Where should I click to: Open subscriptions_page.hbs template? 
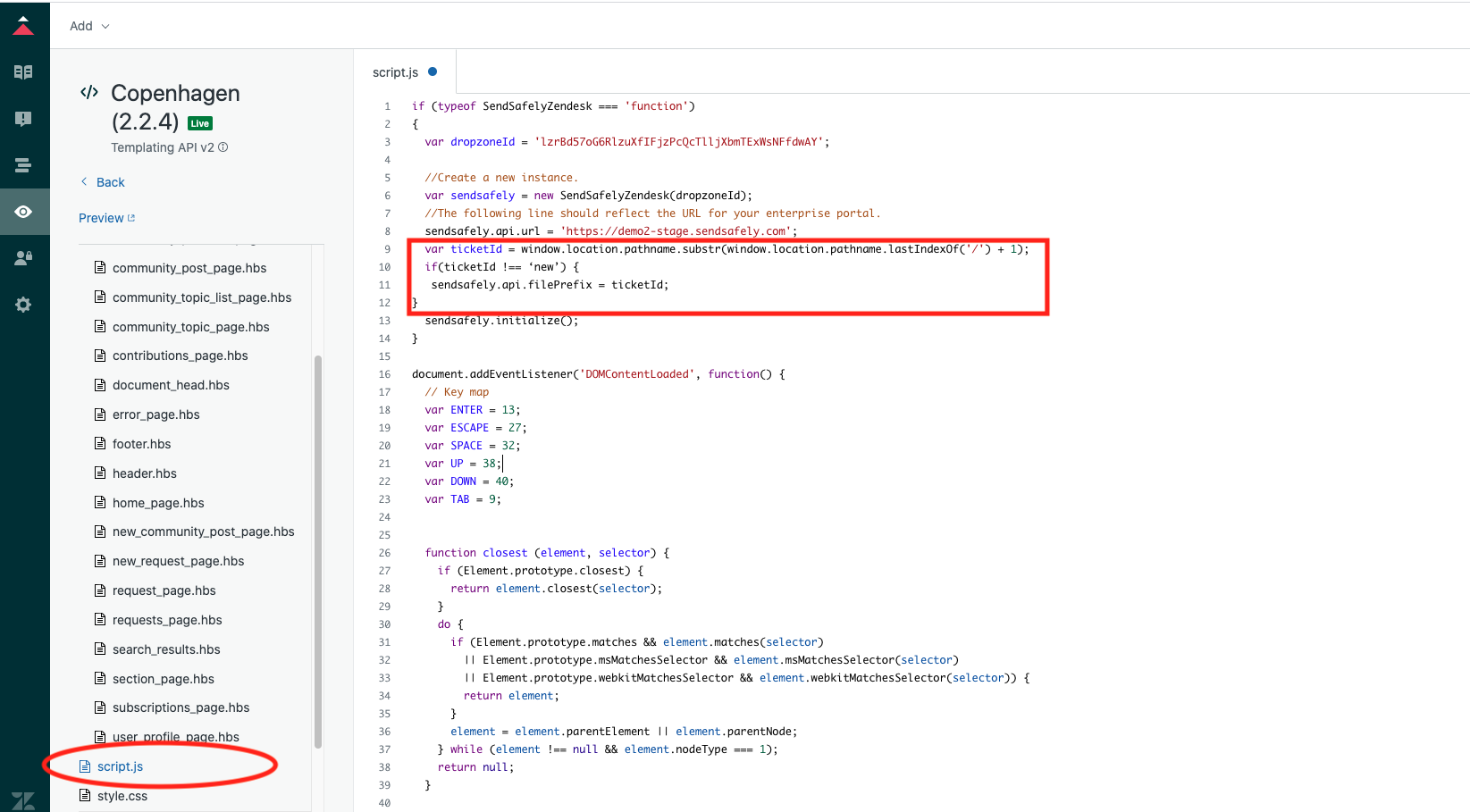181,707
